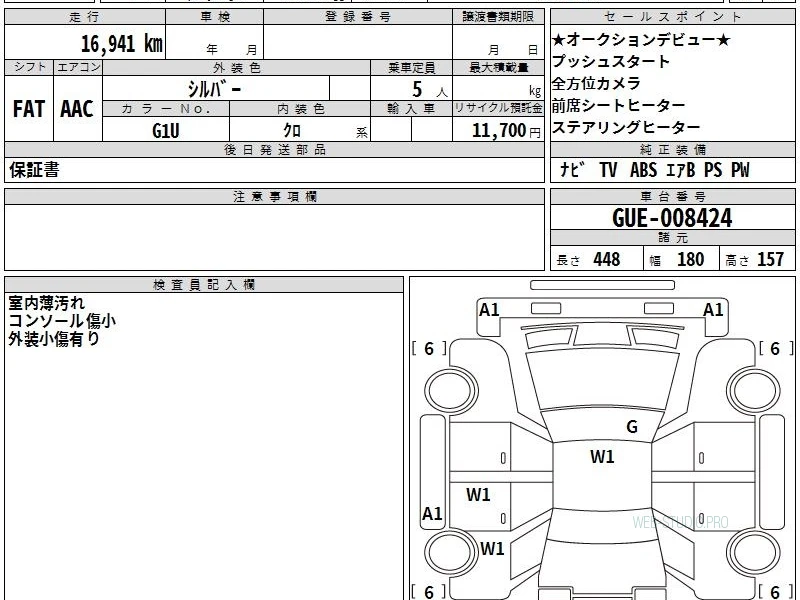
Task: Select the 登録番号 header
Action: [x=358, y=17]
